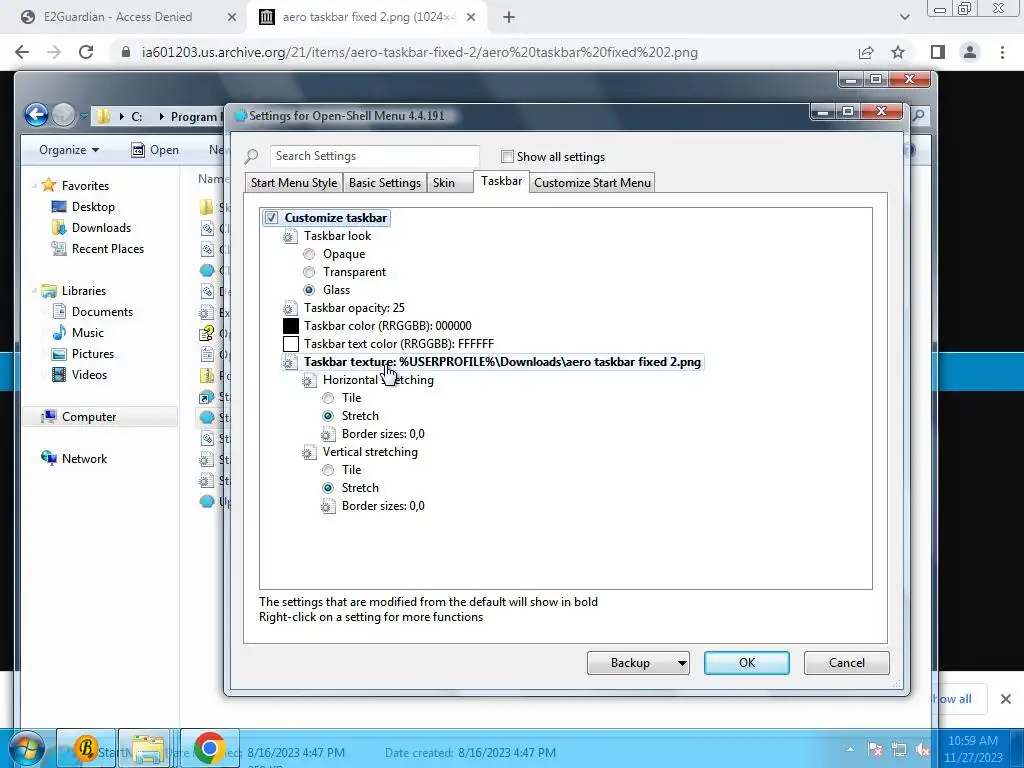Click the Backup button
The image size is (1024, 768).
pyautogui.click(x=630, y=663)
